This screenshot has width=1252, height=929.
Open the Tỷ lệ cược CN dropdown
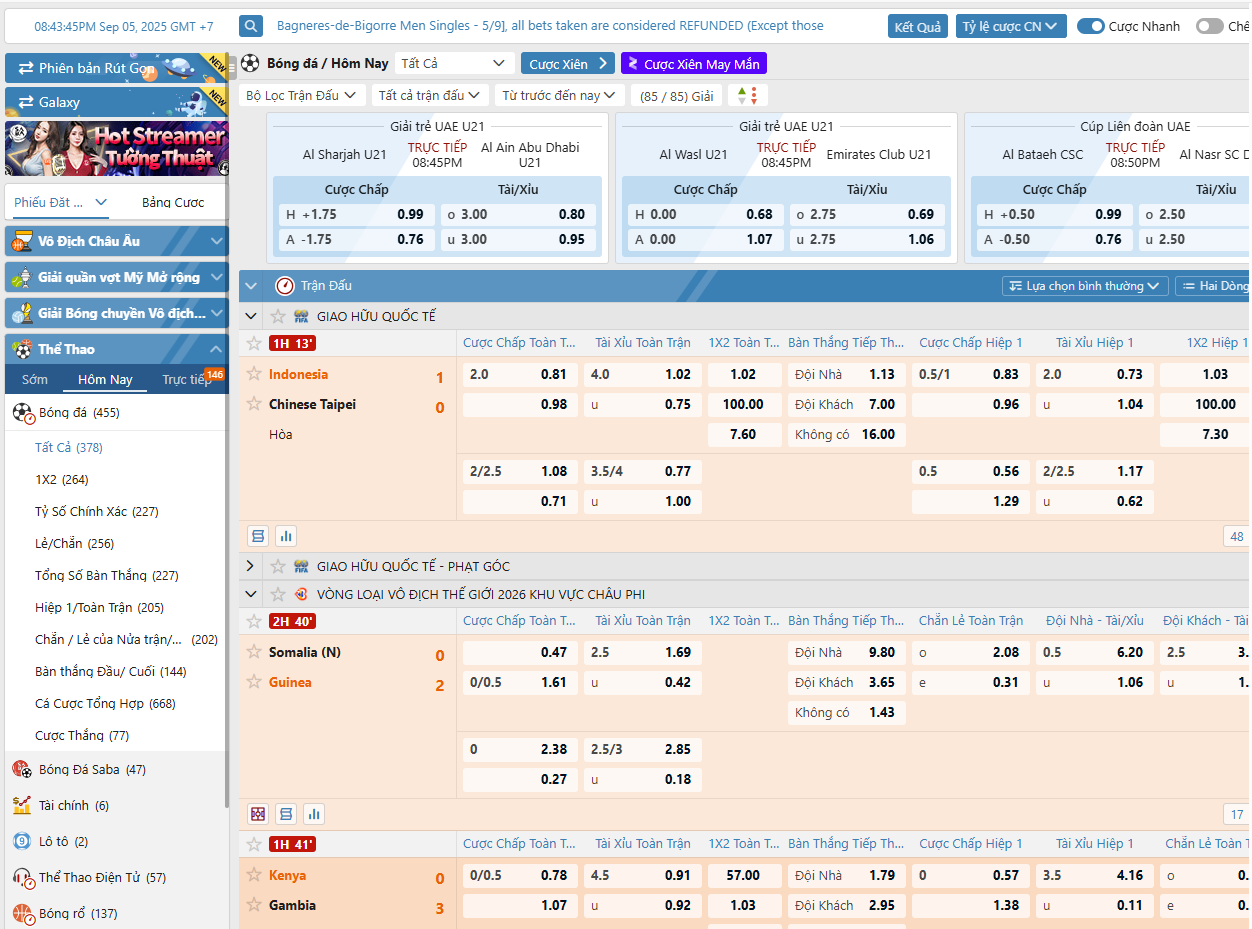click(1010, 26)
